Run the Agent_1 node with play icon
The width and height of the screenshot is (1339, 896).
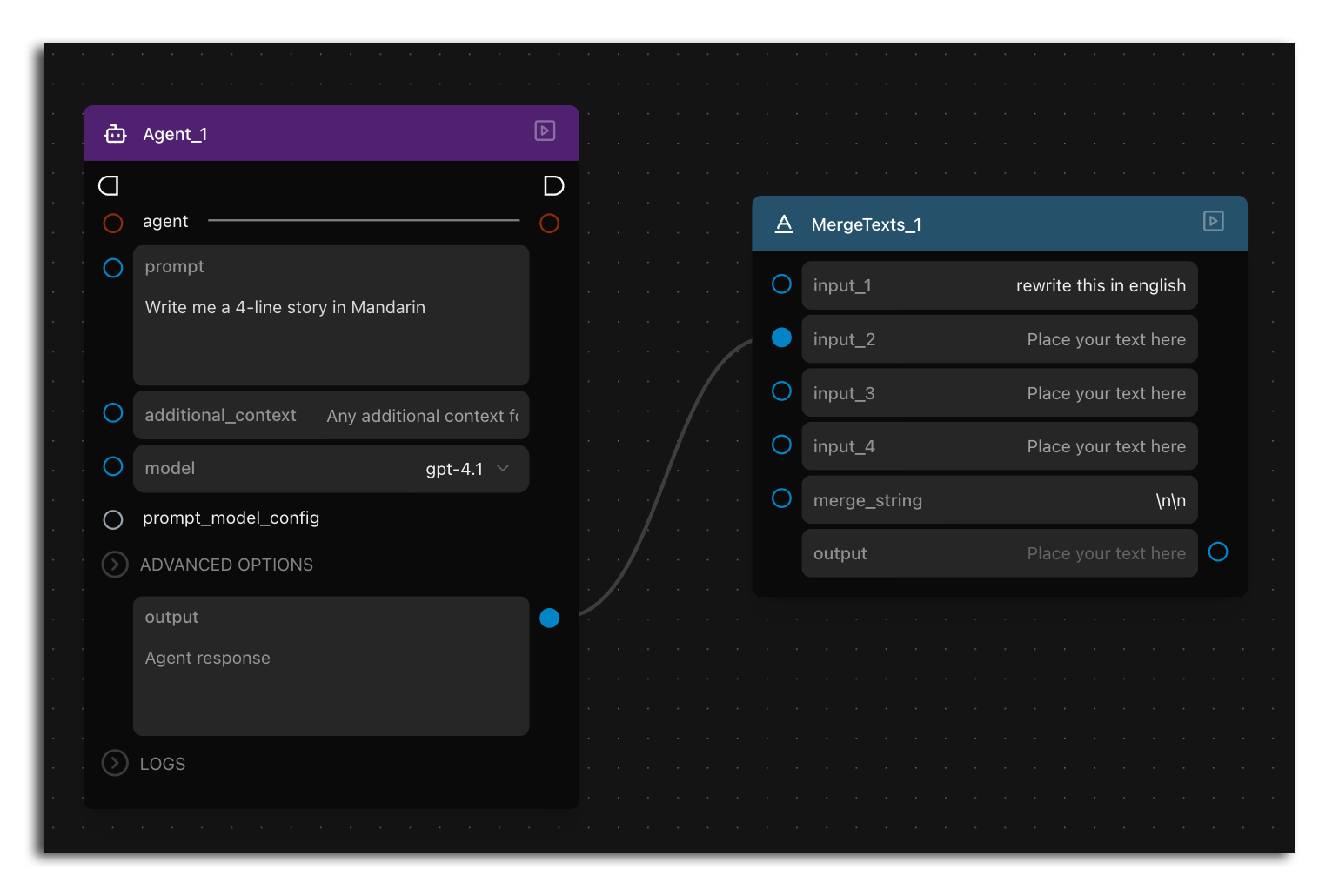point(545,130)
